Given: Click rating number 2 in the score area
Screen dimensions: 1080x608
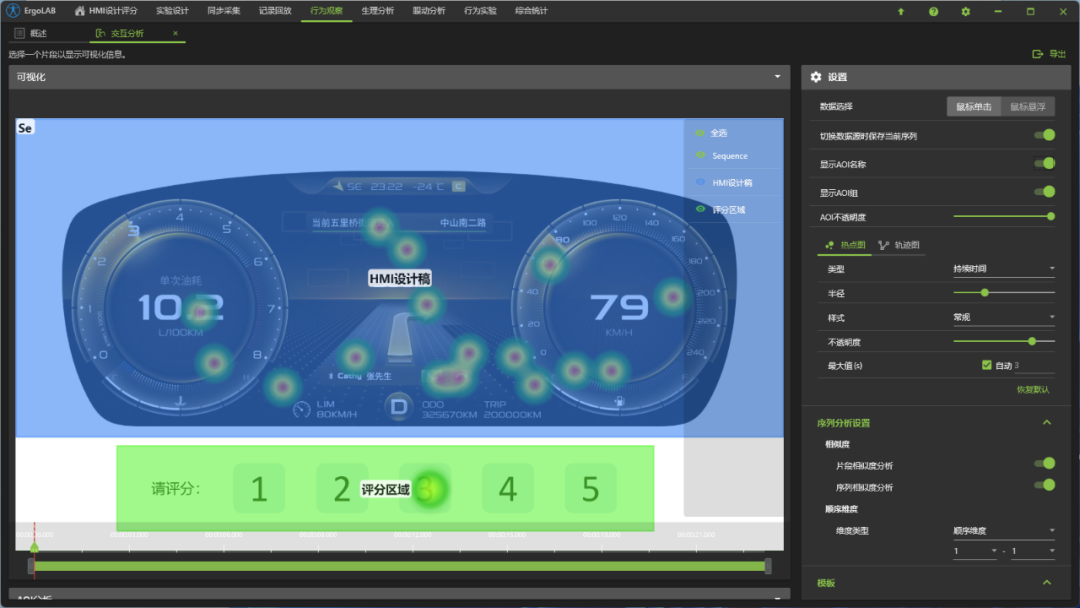Looking at the screenshot, I should (342, 489).
